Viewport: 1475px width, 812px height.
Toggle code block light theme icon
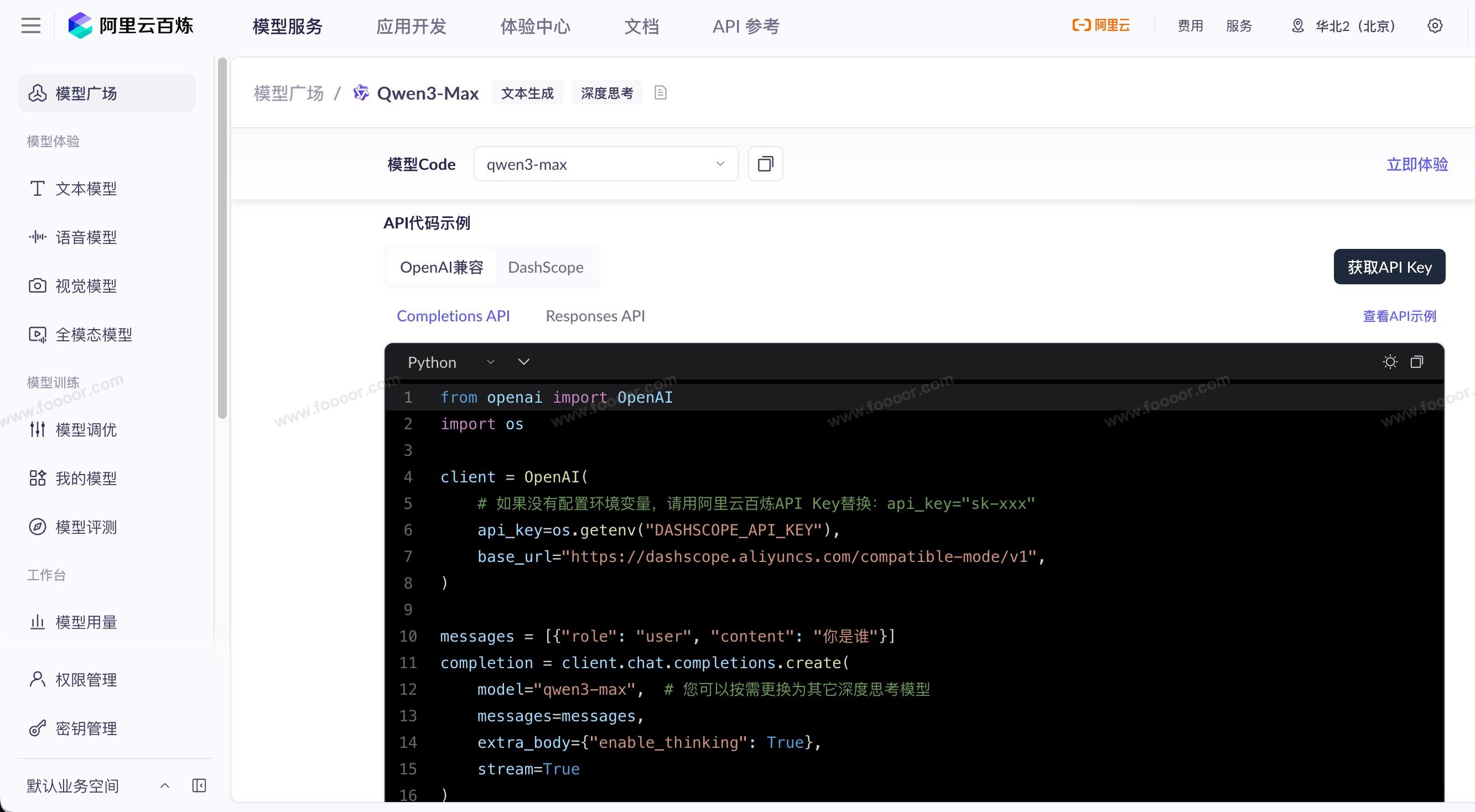click(1390, 362)
